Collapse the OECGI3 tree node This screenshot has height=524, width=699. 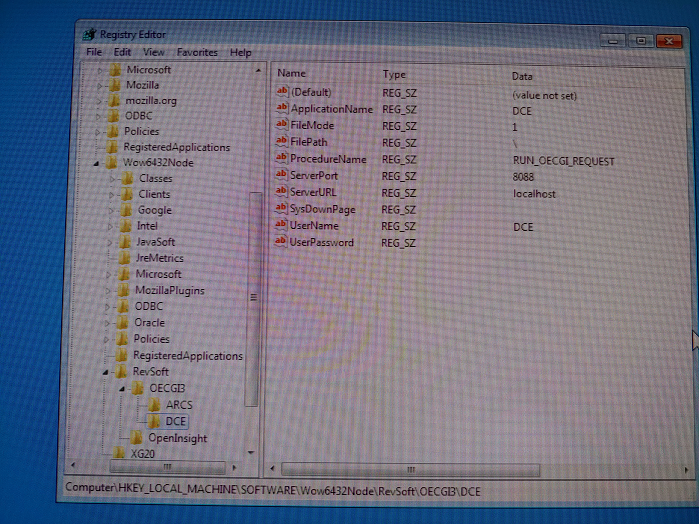[122, 389]
